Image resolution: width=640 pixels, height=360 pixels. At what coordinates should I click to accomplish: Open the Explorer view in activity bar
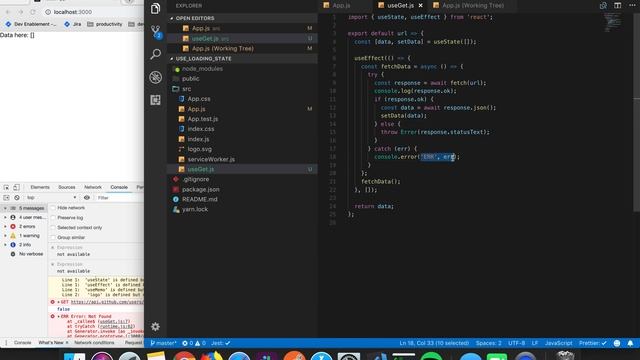[x=155, y=8]
